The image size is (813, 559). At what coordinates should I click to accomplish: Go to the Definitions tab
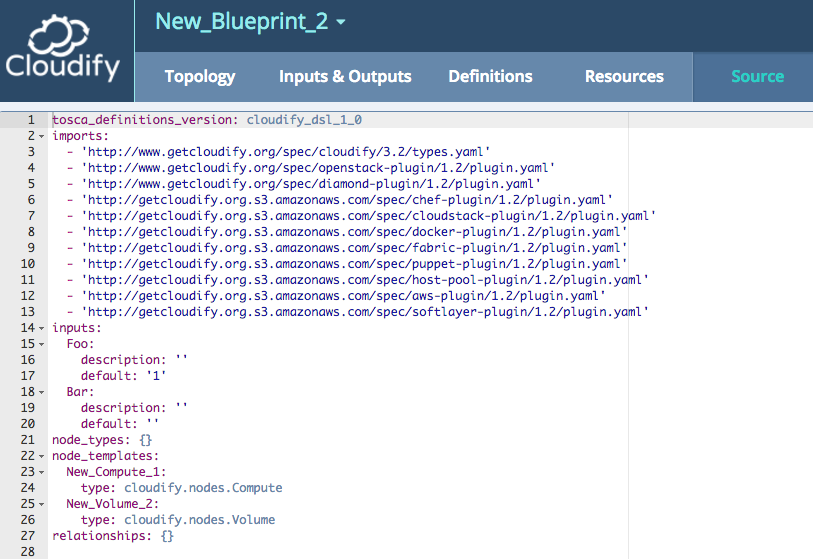click(x=490, y=77)
